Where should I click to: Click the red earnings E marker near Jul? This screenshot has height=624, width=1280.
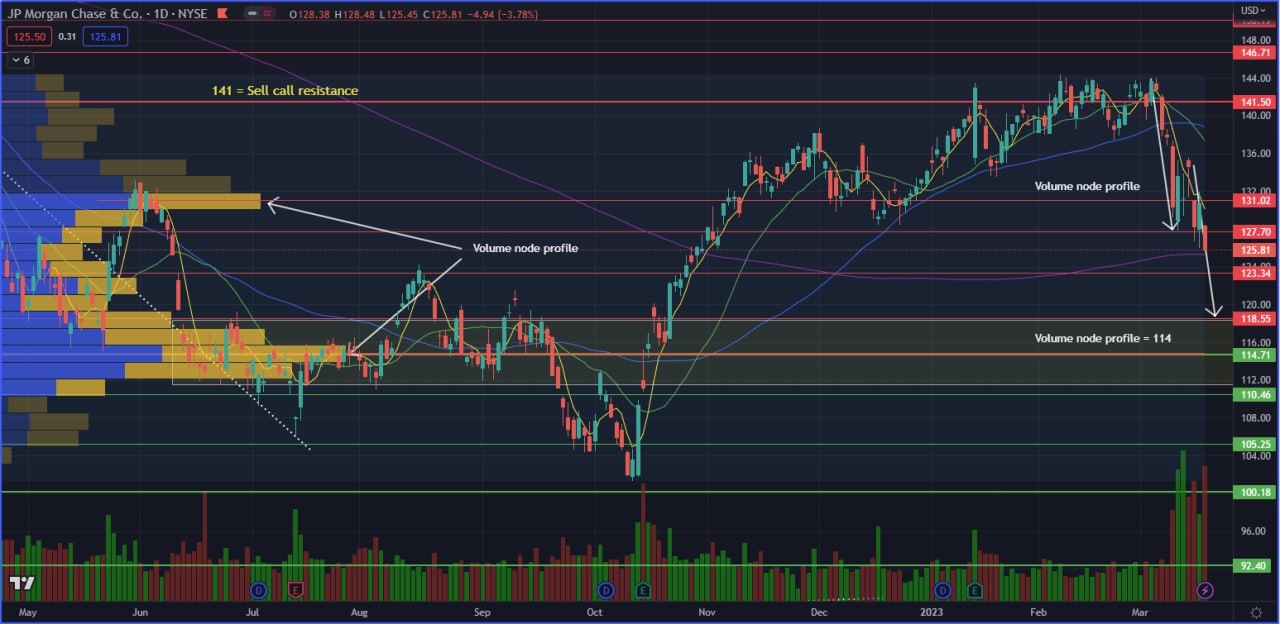pos(295,590)
